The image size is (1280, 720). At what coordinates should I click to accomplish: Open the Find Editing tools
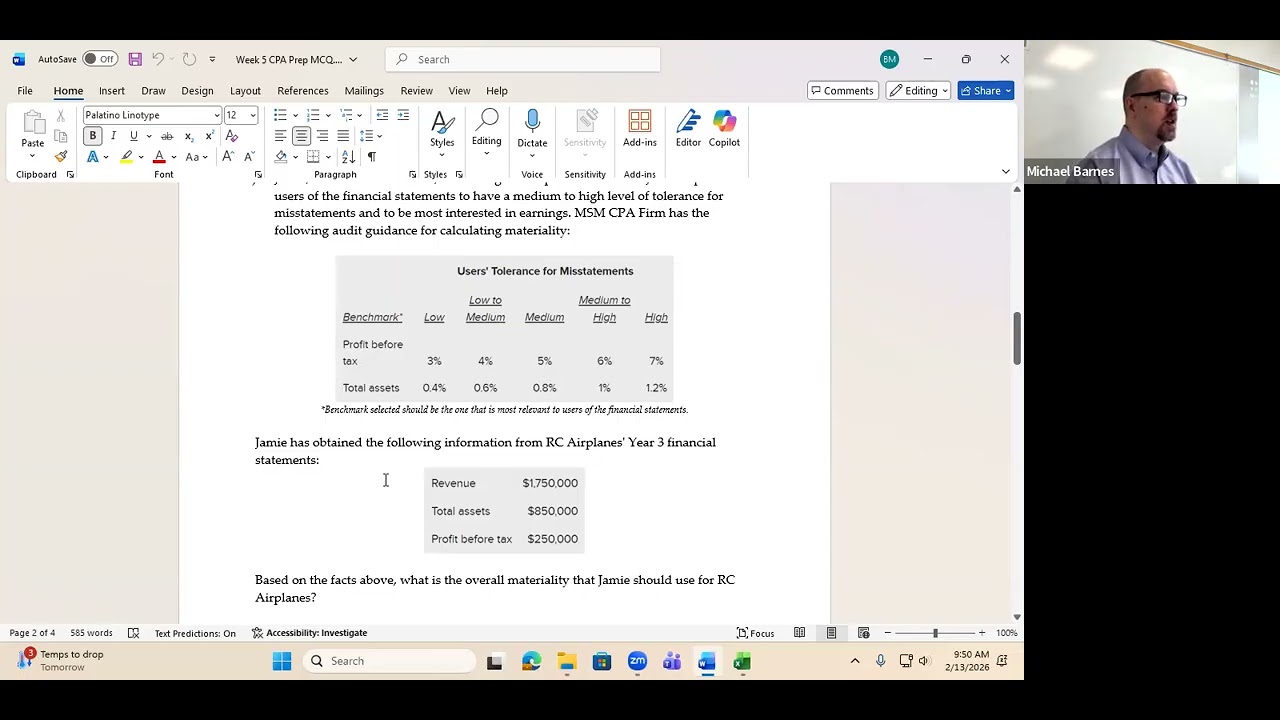(x=486, y=130)
